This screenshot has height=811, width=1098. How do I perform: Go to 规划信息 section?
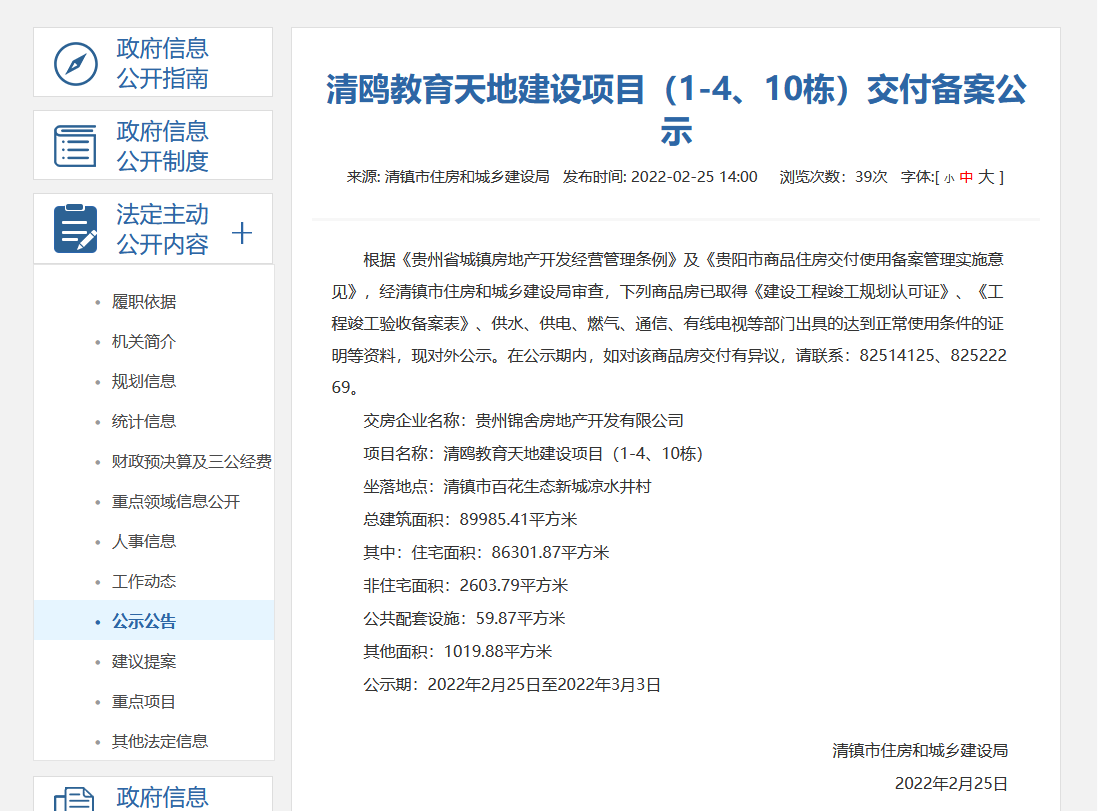click(x=144, y=382)
